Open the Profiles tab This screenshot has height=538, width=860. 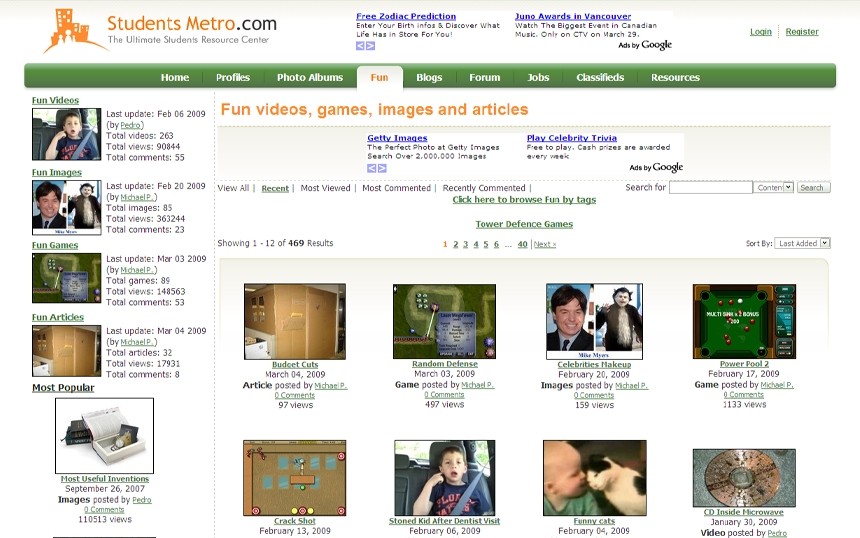point(233,77)
